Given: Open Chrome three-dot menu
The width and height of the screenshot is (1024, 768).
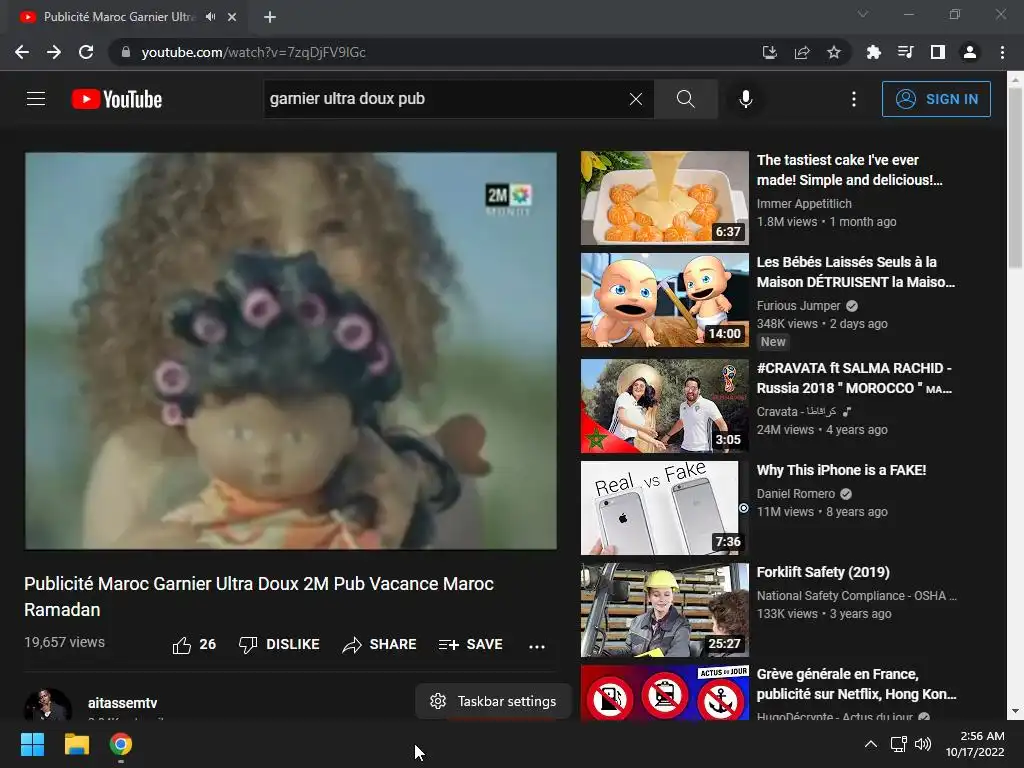Looking at the screenshot, I should pyautogui.click(x=1002, y=52).
